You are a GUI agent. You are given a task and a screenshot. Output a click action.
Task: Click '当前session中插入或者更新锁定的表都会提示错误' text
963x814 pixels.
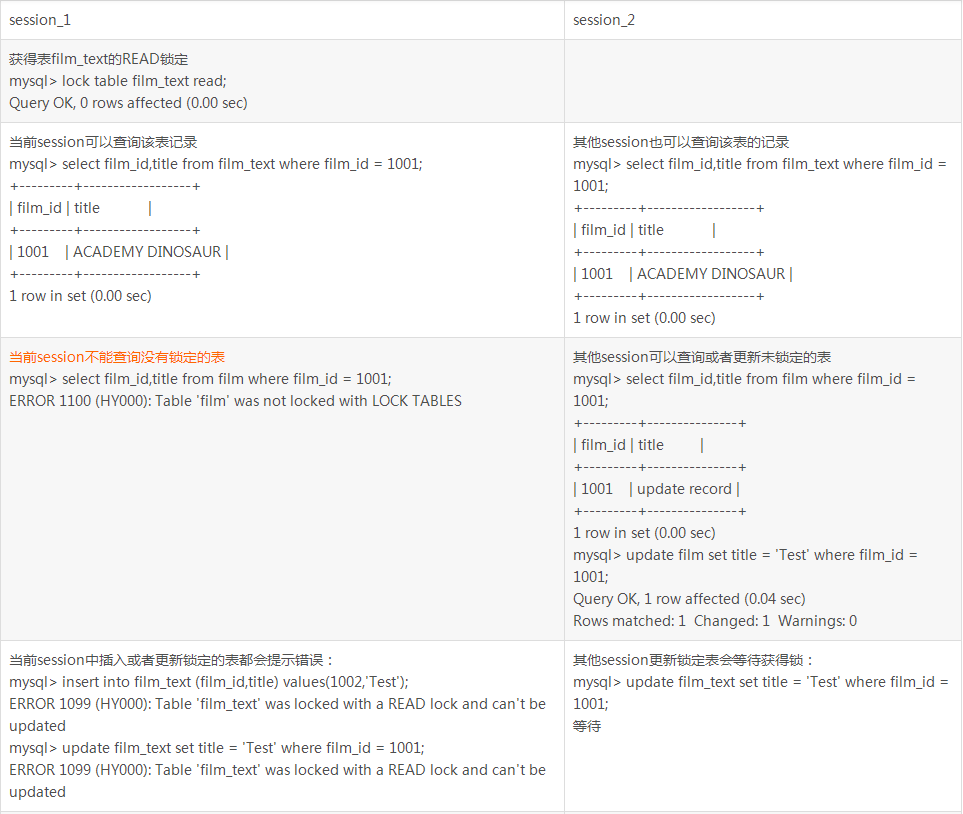(x=171, y=660)
